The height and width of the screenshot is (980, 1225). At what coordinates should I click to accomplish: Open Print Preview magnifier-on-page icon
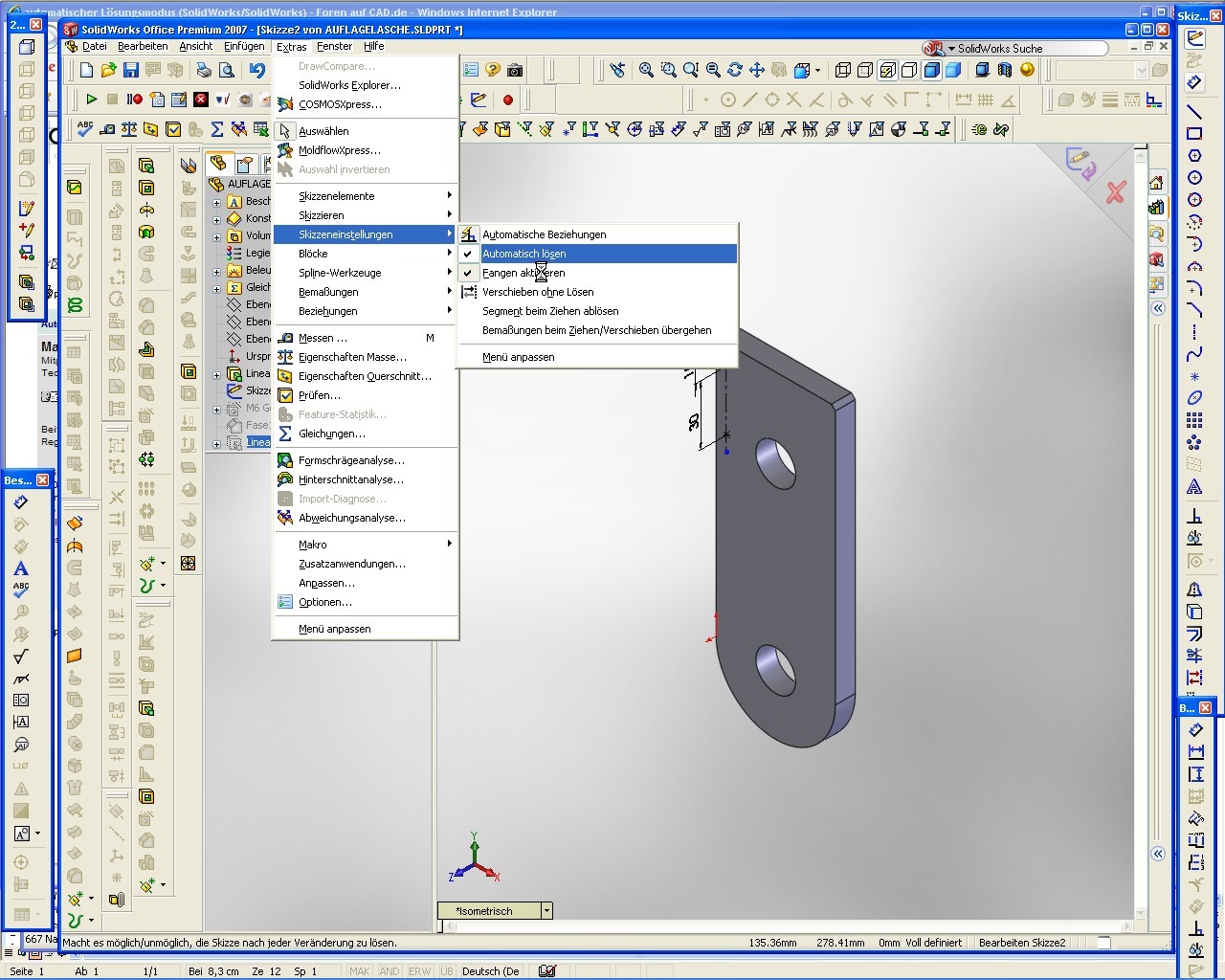pos(226,70)
